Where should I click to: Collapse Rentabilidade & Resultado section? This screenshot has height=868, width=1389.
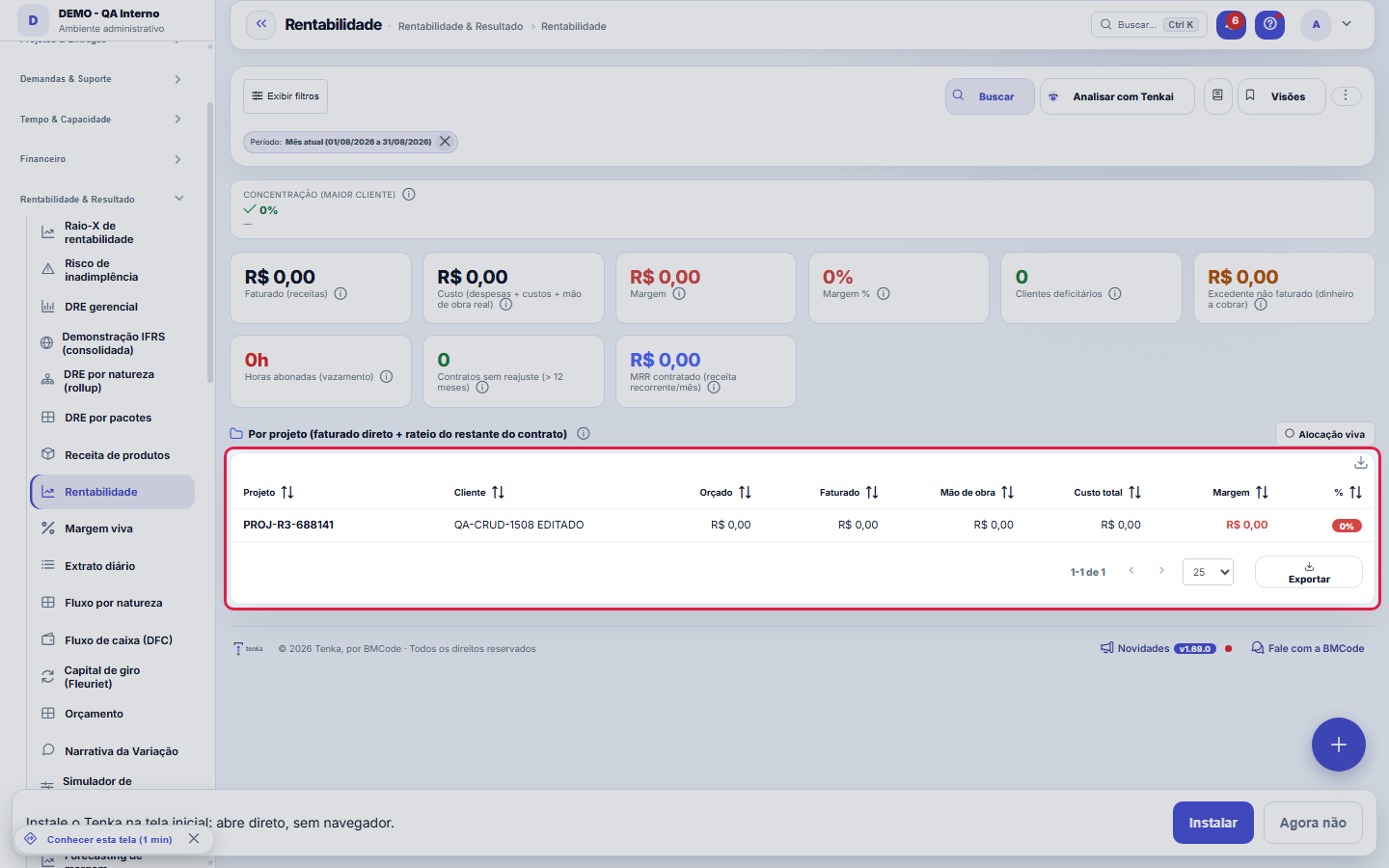(101, 200)
